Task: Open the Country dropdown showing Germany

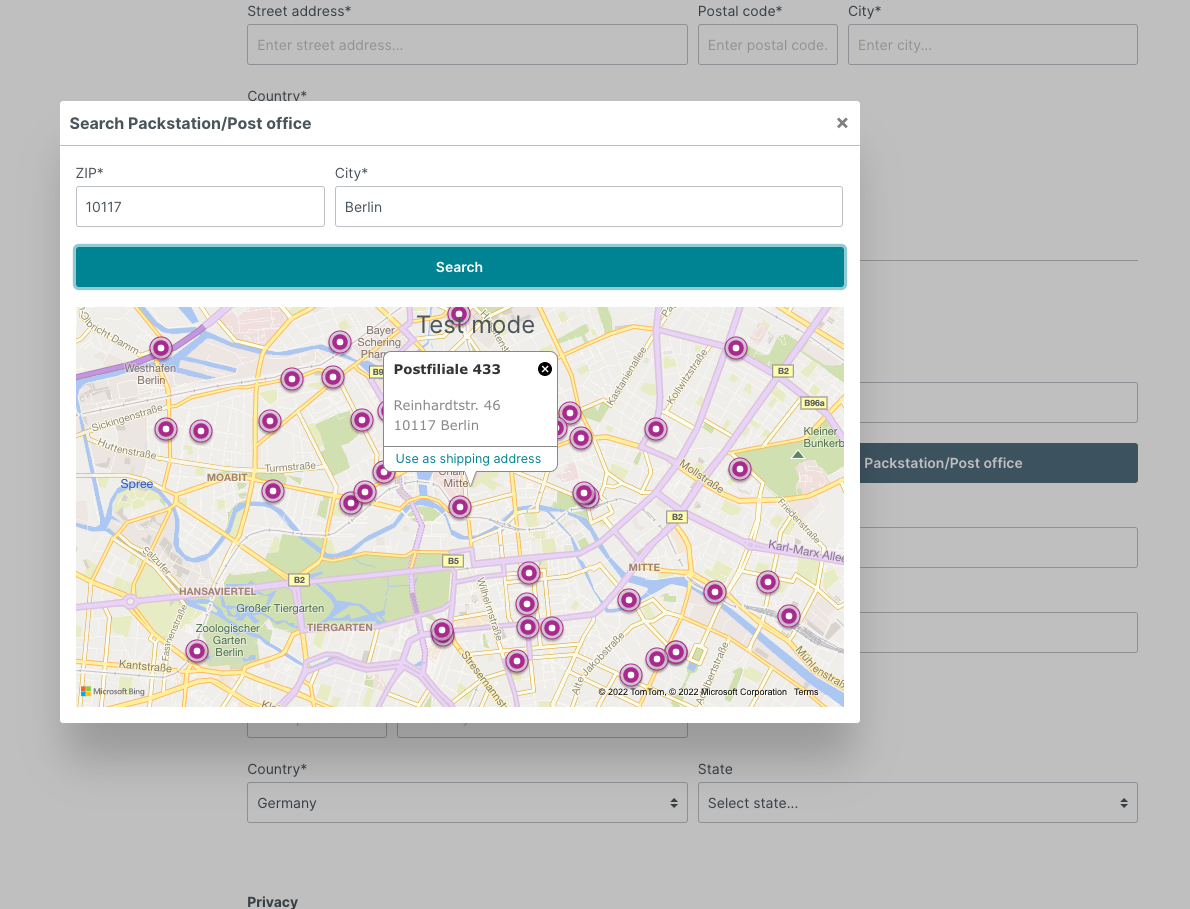Action: [x=468, y=803]
